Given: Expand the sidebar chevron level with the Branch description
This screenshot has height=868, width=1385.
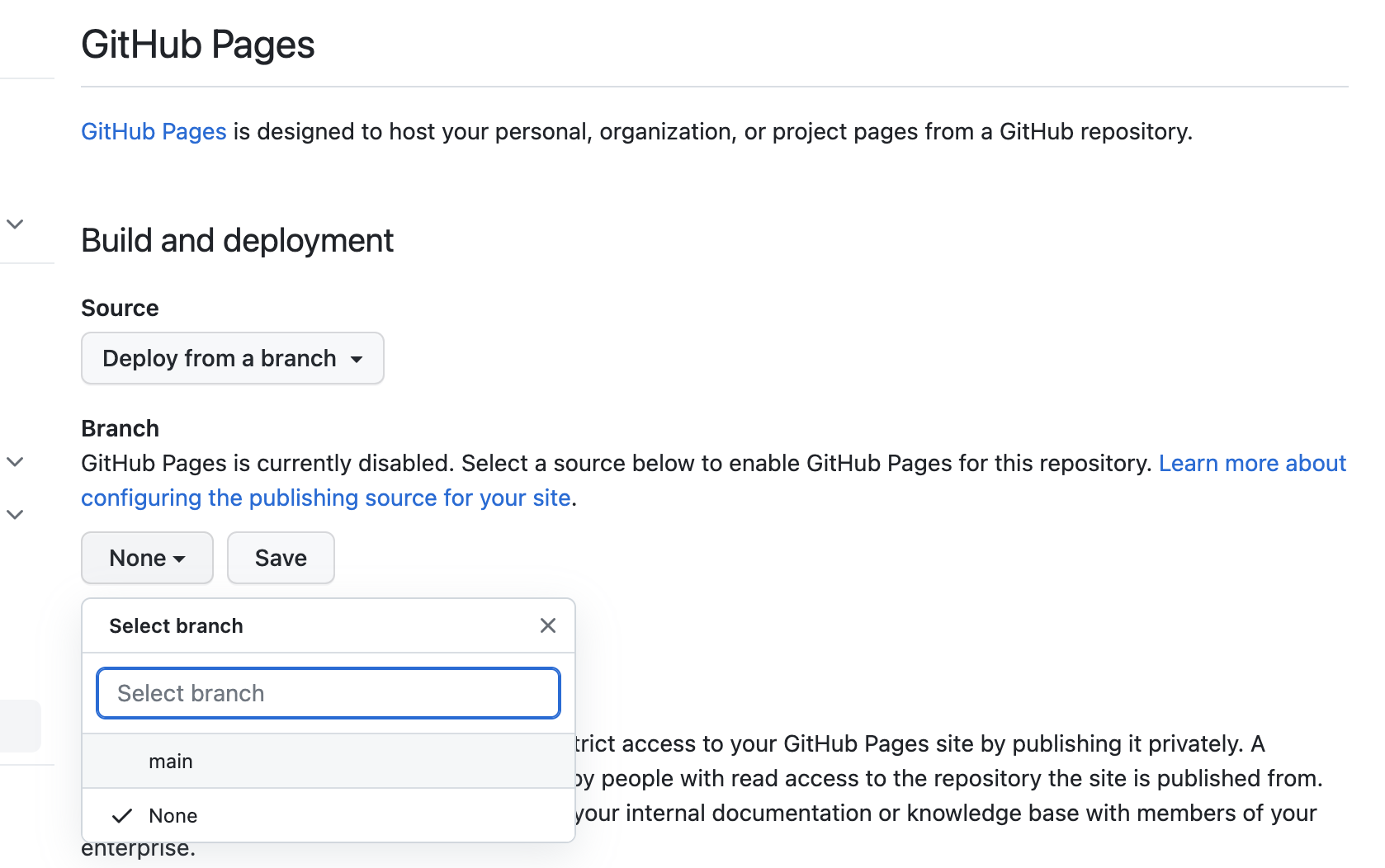Looking at the screenshot, I should point(15,462).
